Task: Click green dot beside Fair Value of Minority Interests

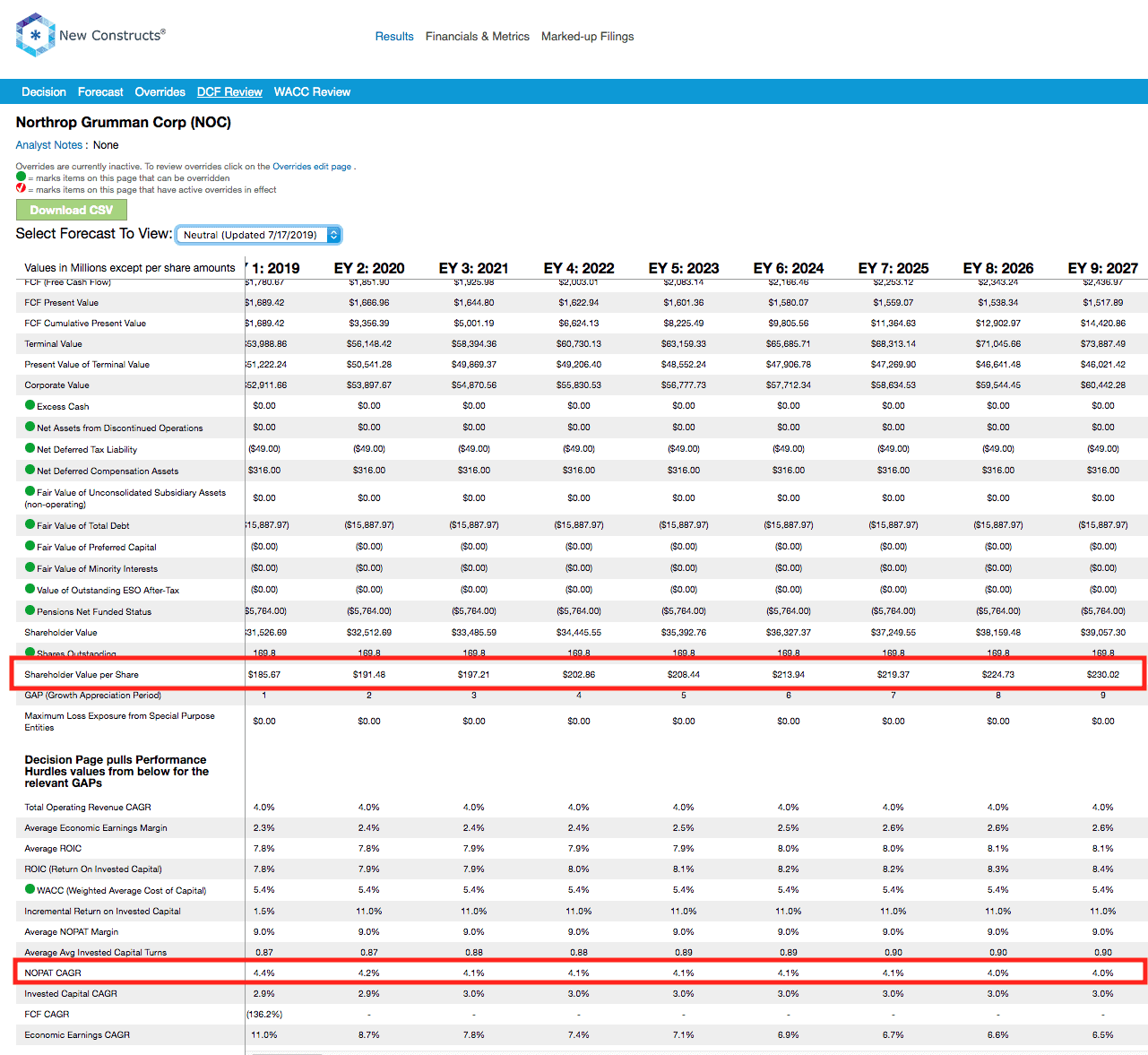Action: (30, 567)
